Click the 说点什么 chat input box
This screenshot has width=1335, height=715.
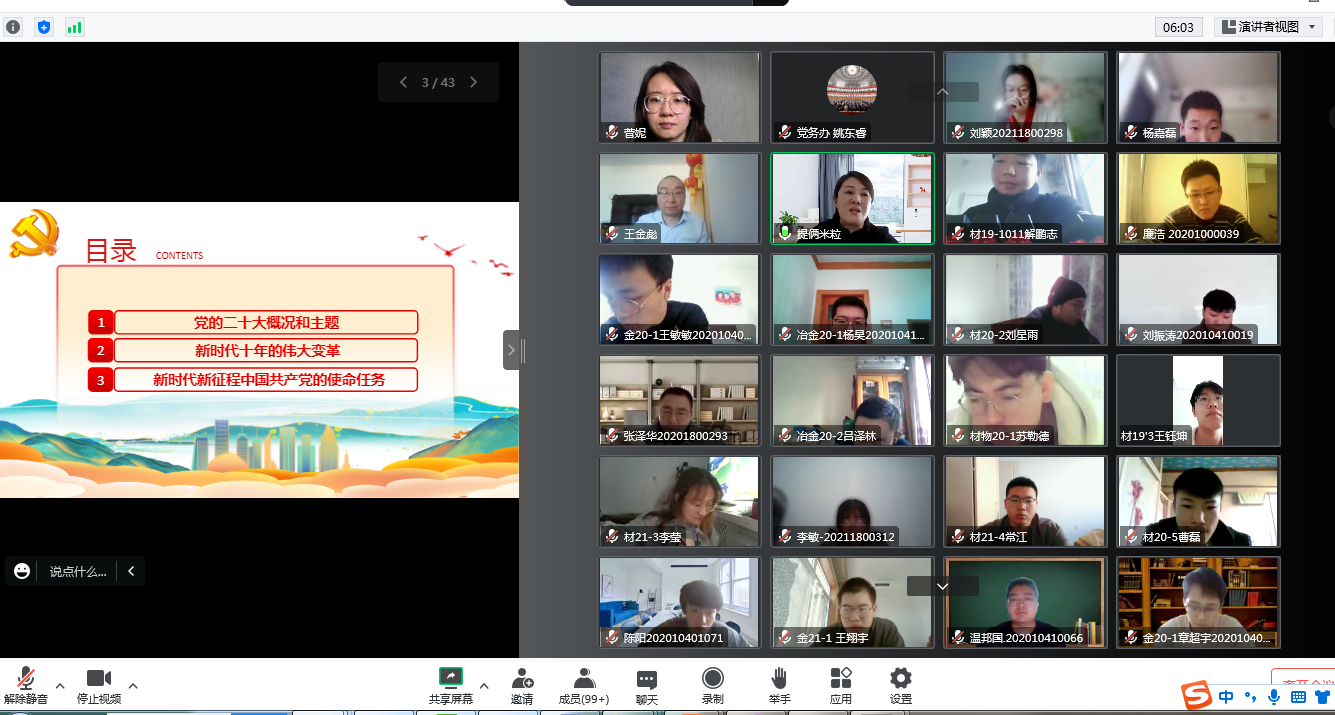tap(78, 571)
